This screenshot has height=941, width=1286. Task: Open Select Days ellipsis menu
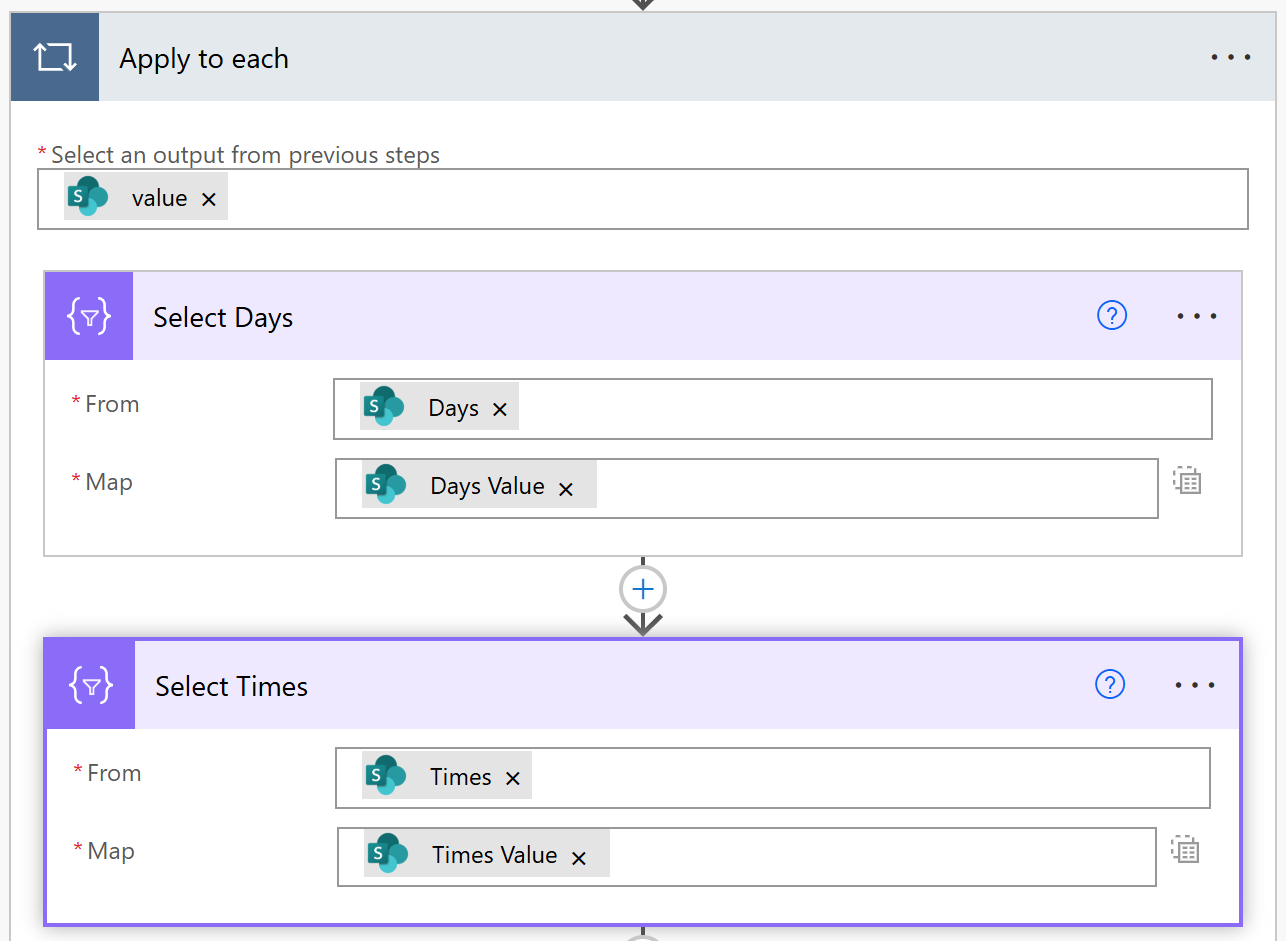pyautogui.click(x=1196, y=316)
